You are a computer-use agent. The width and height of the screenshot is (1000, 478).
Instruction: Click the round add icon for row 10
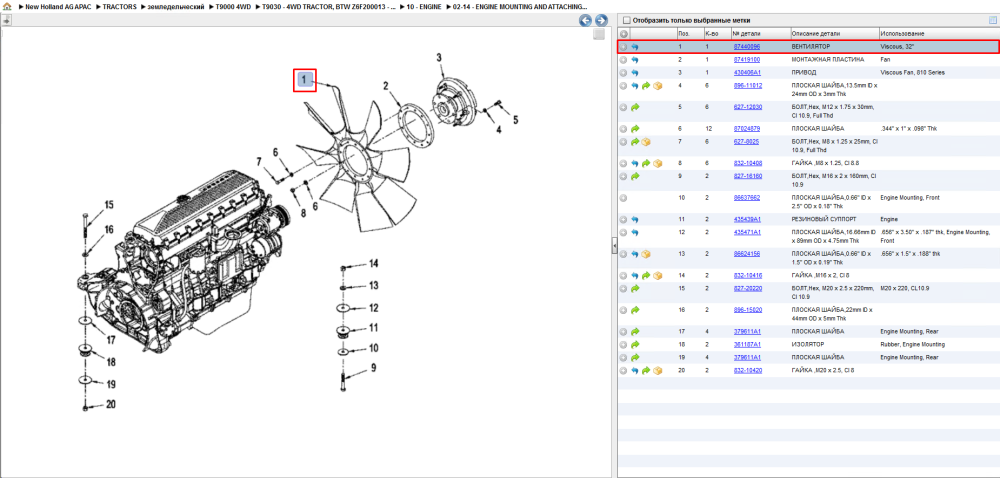tap(624, 198)
